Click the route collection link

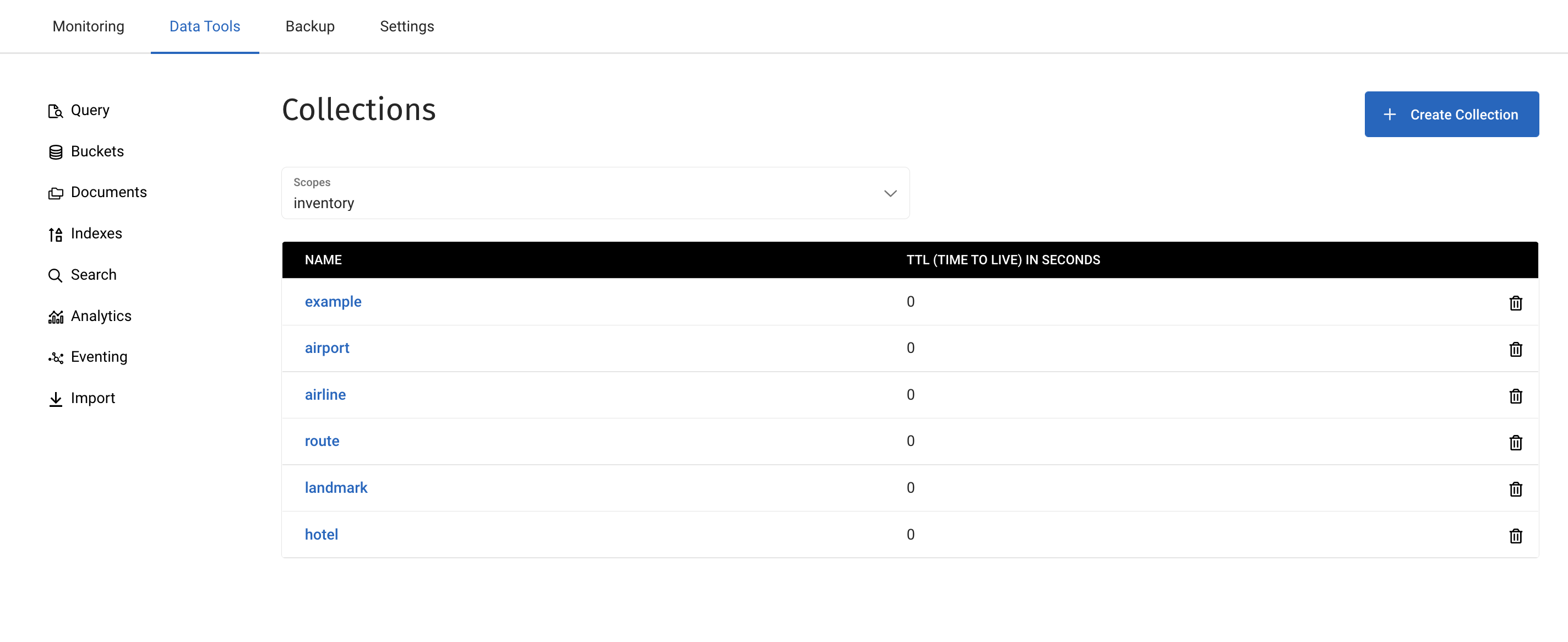click(x=322, y=440)
